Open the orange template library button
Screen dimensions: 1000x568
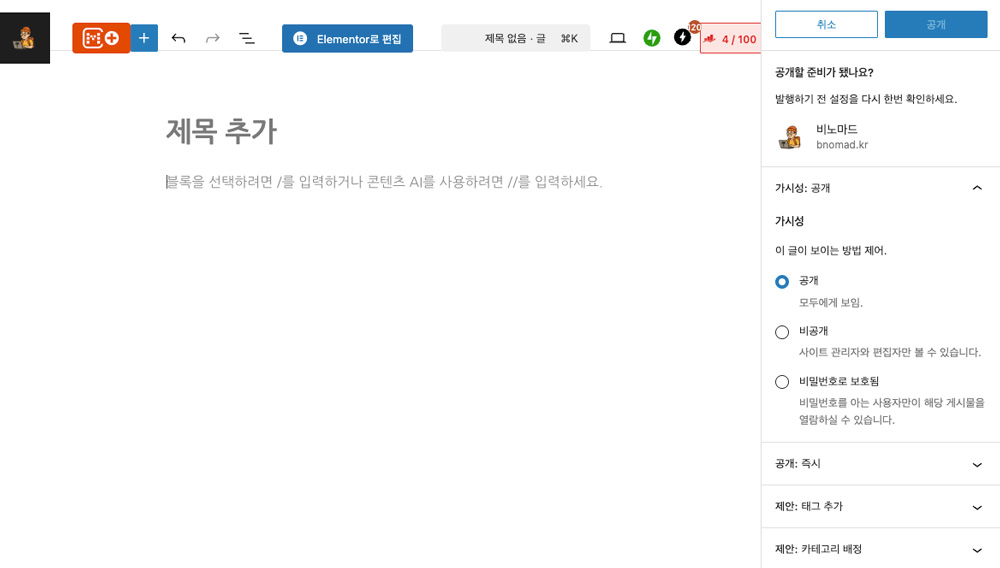[101, 38]
